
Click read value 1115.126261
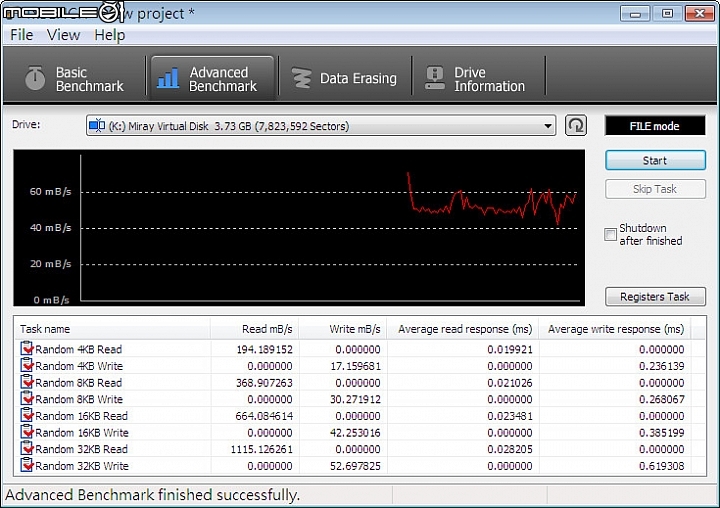(262, 449)
